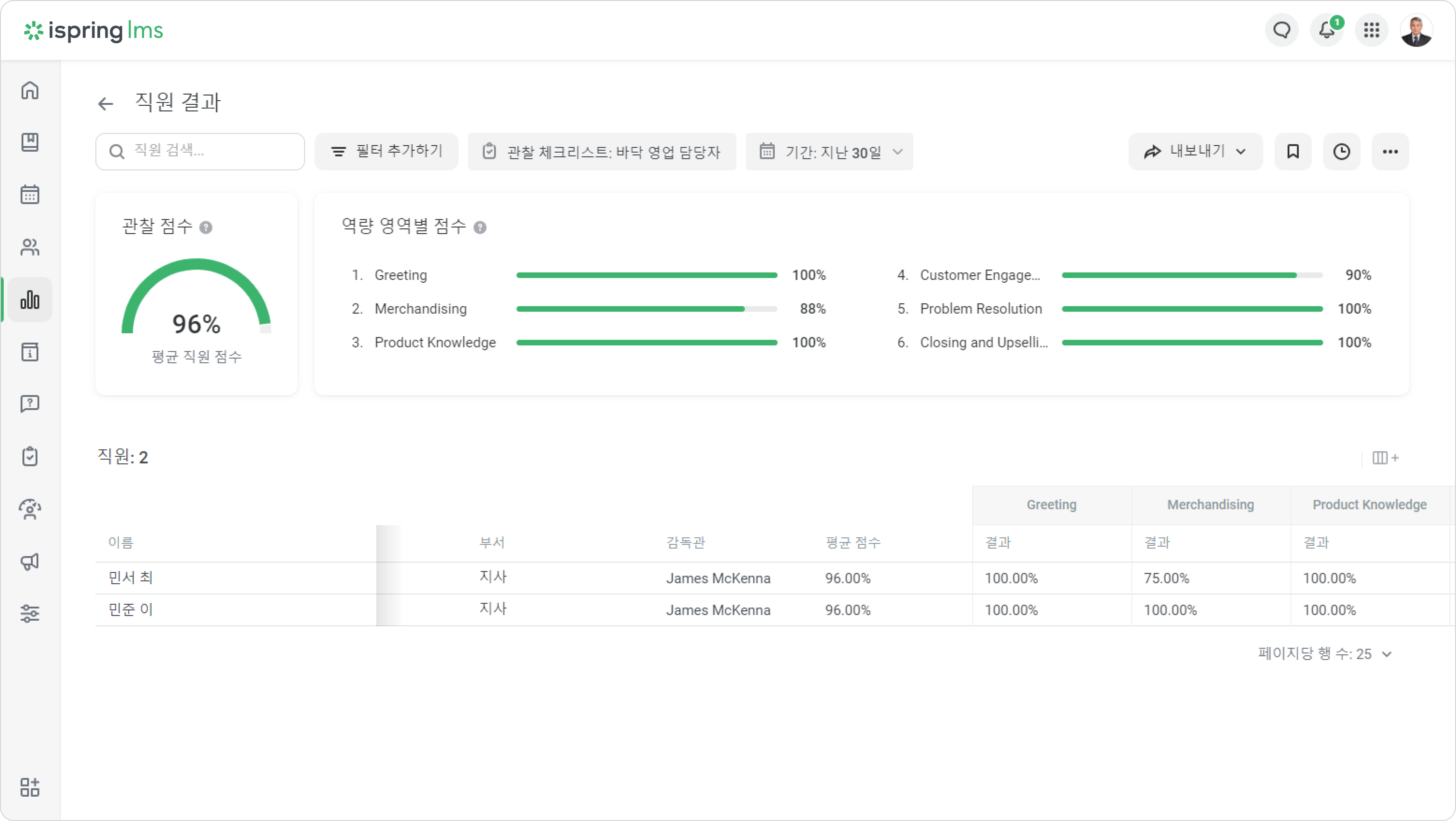Open the settings sliders sidebar icon
Image resolution: width=1456 pixels, height=821 pixels.
click(x=30, y=613)
